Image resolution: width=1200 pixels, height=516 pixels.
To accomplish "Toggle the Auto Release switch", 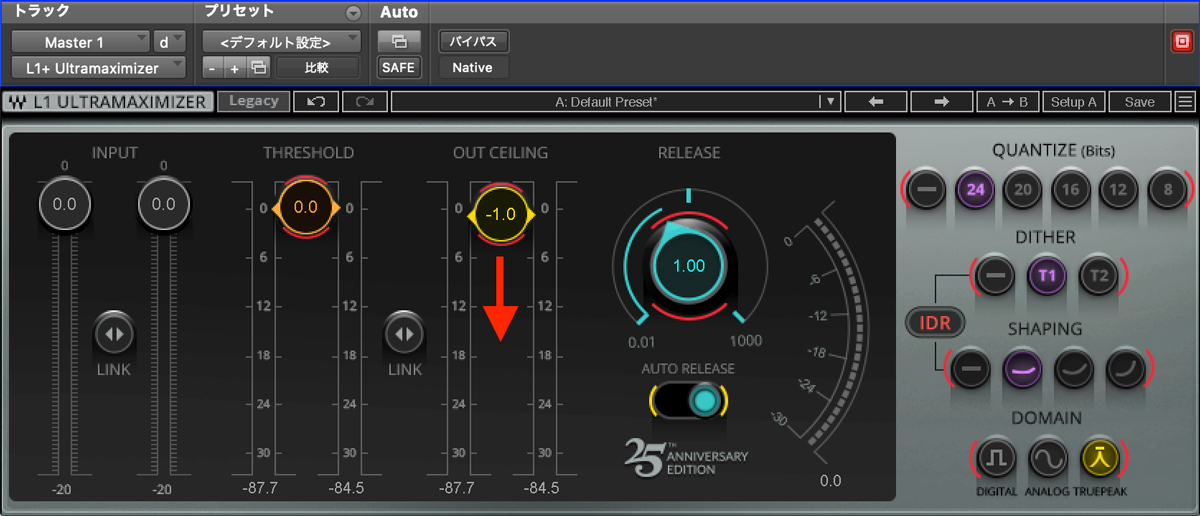I will pyautogui.click(x=689, y=401).
